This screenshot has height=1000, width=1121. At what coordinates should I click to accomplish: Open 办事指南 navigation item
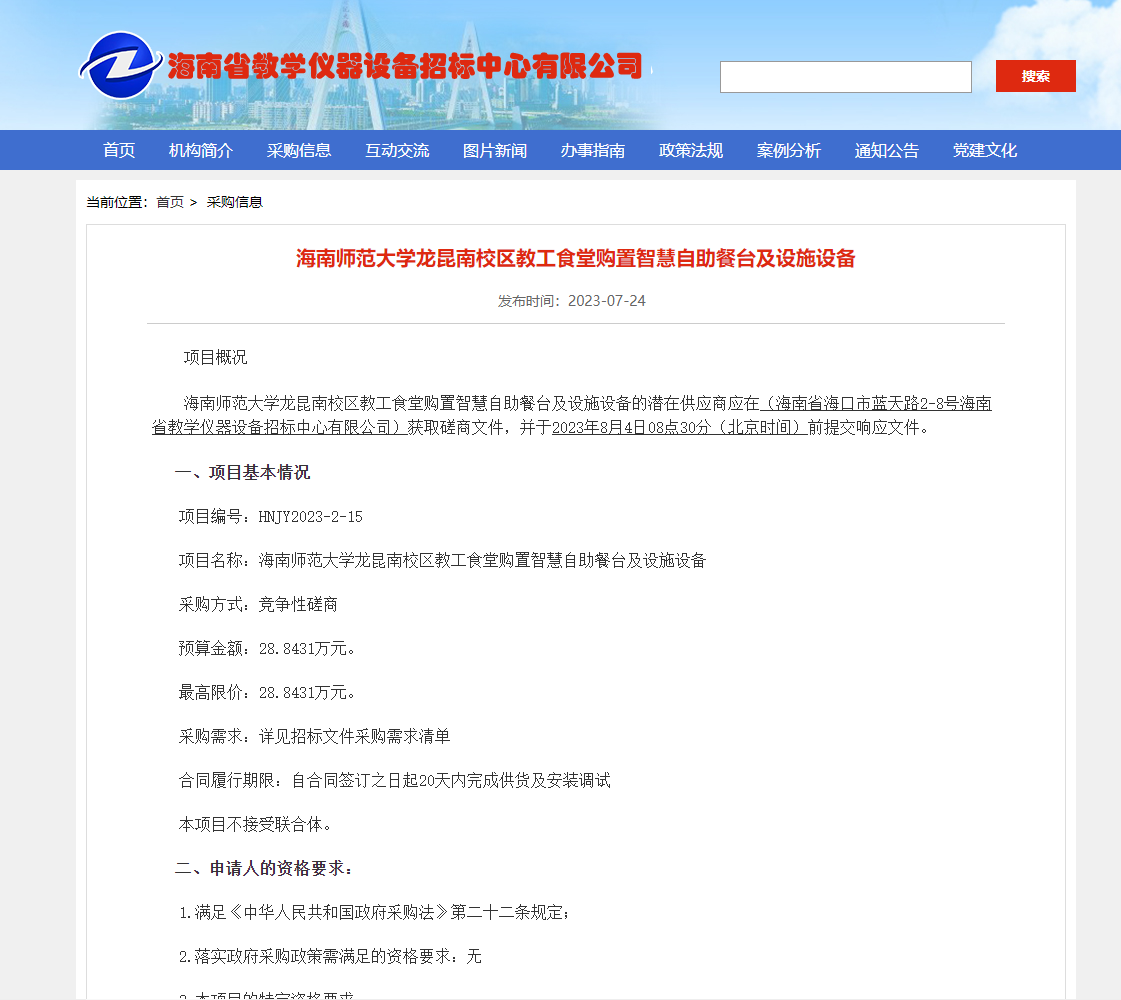(x=593, y=150)
